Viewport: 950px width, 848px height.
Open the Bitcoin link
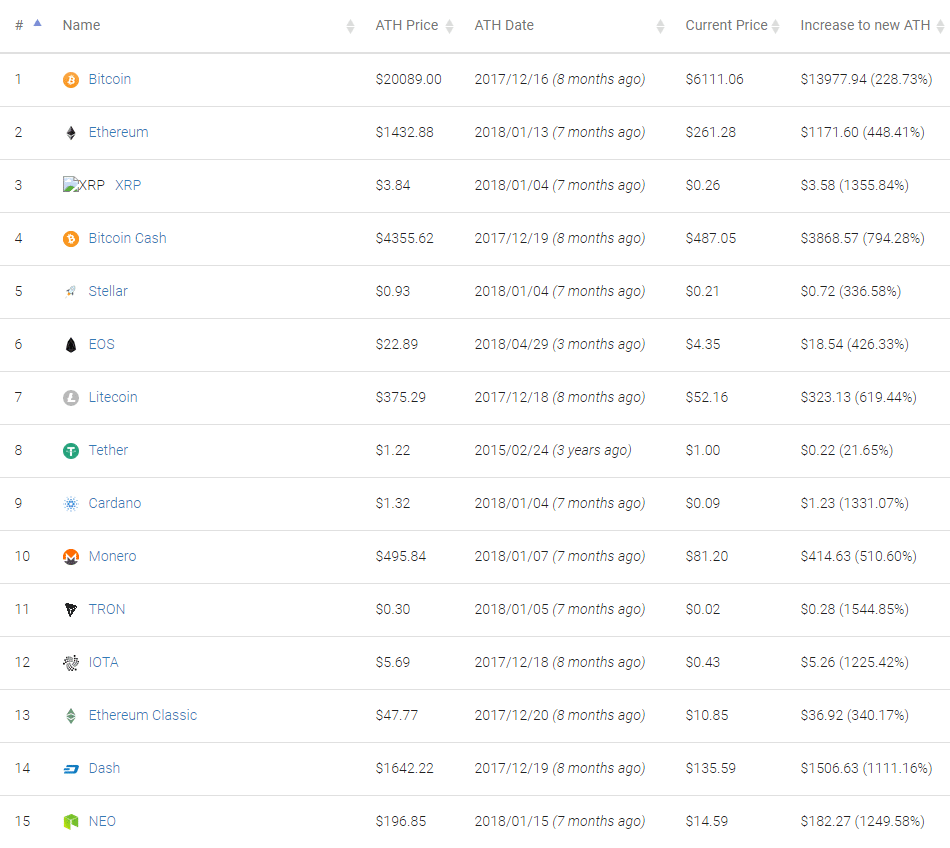tap(110, 79)
